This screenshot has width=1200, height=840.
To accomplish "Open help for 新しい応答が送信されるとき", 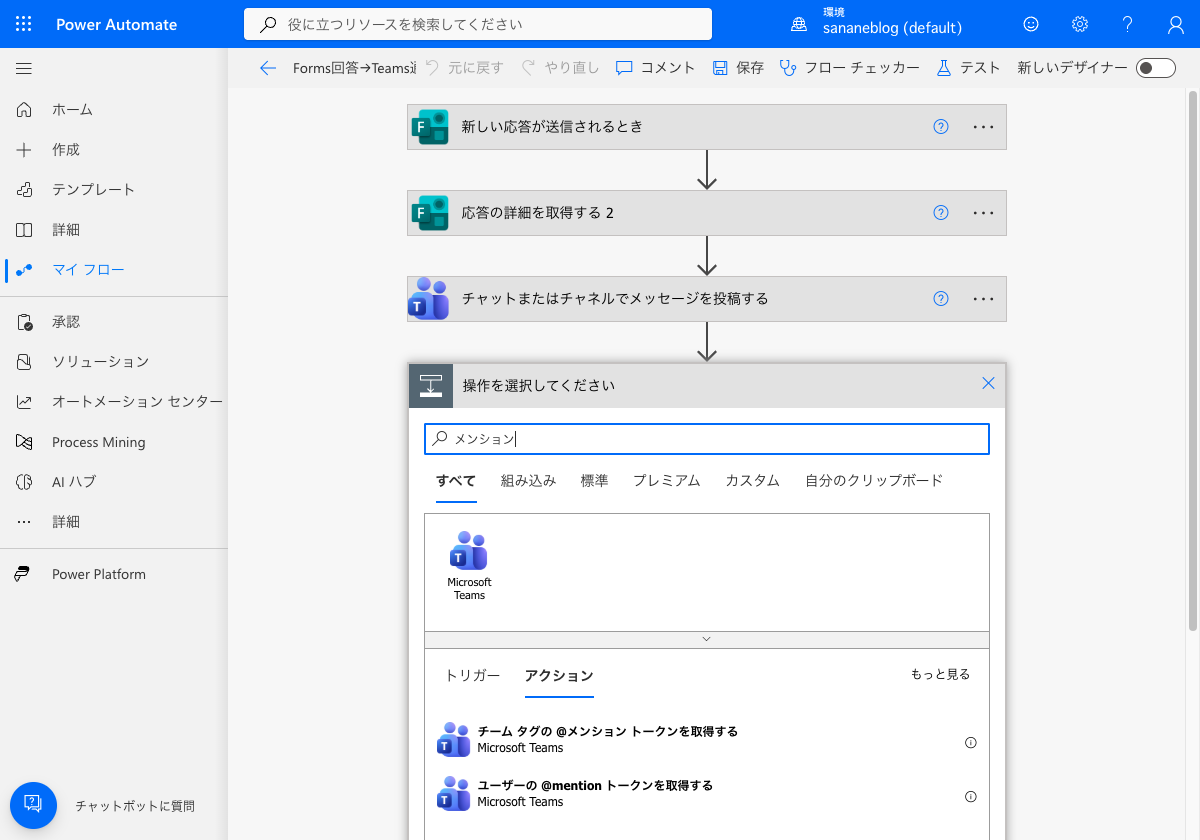I will (940, 127).
